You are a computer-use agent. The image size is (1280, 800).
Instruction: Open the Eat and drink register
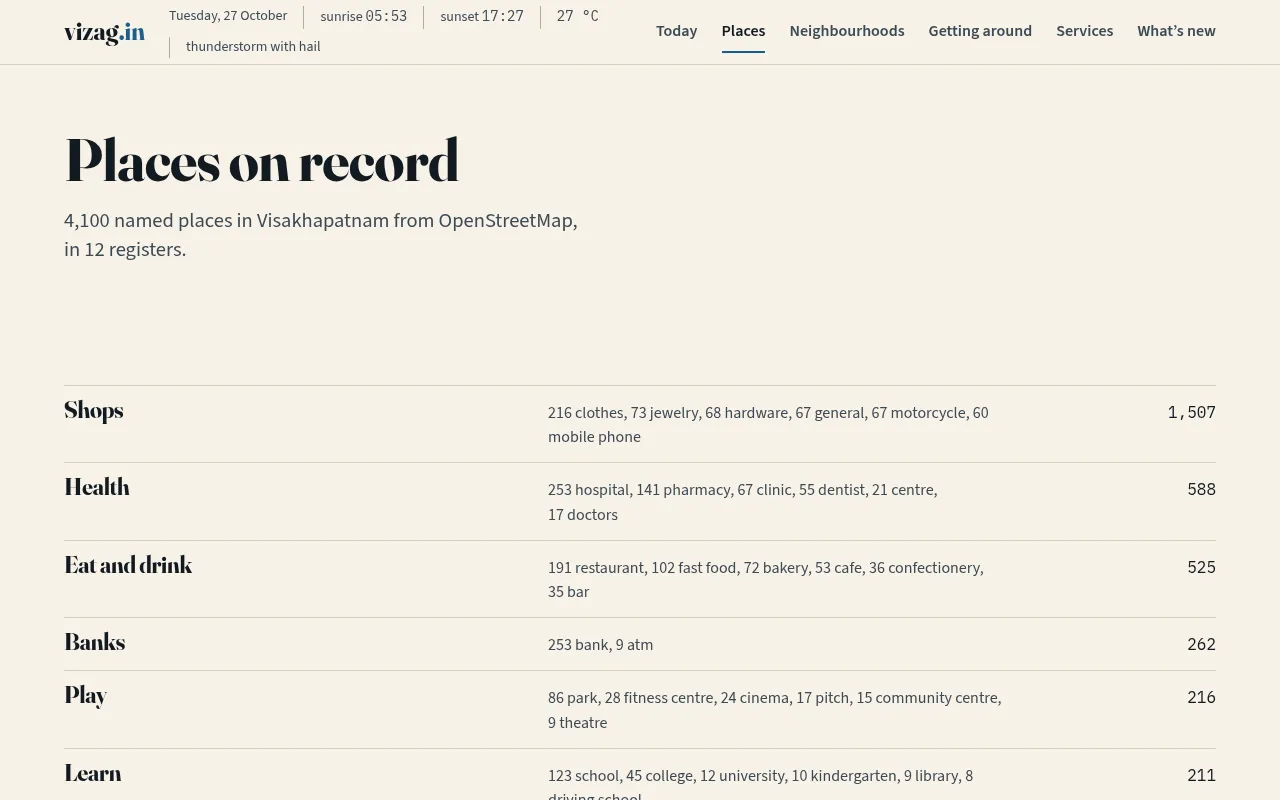128,565
